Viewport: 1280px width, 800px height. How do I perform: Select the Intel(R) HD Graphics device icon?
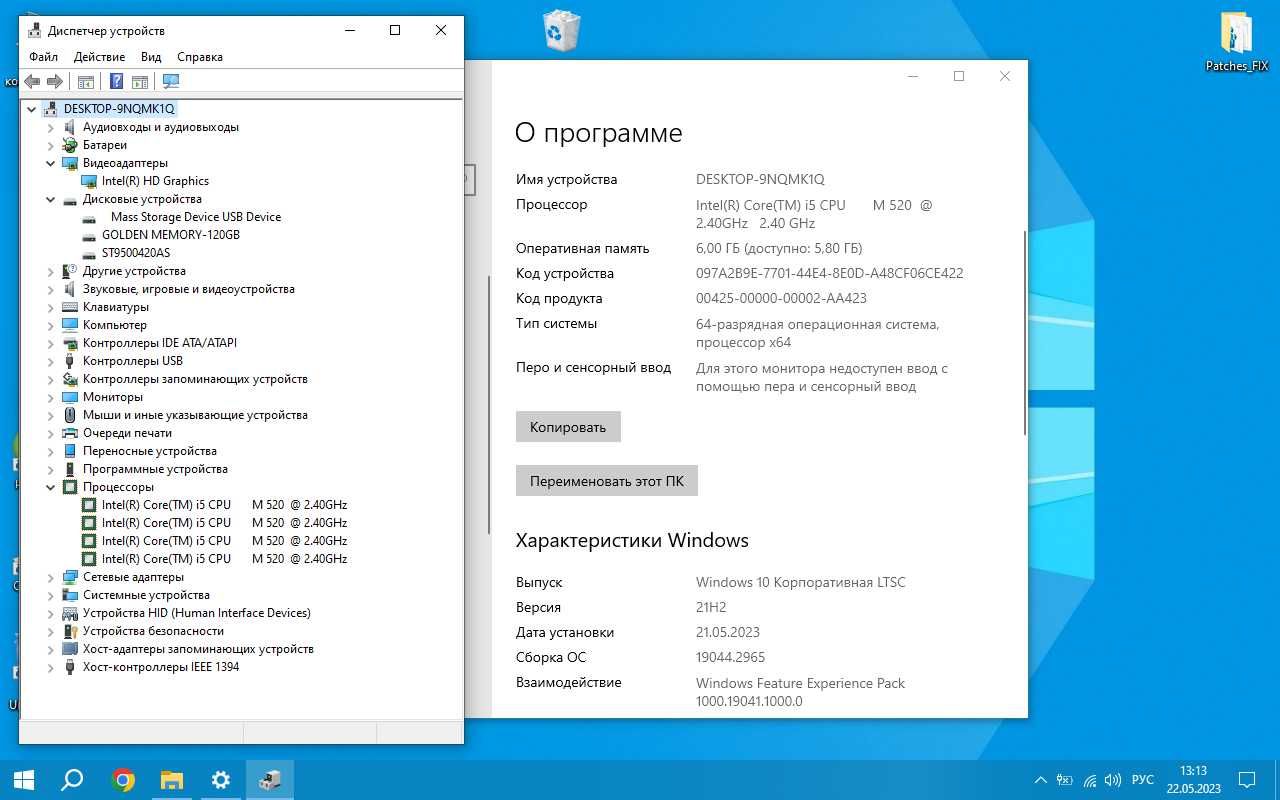point(89,181)
